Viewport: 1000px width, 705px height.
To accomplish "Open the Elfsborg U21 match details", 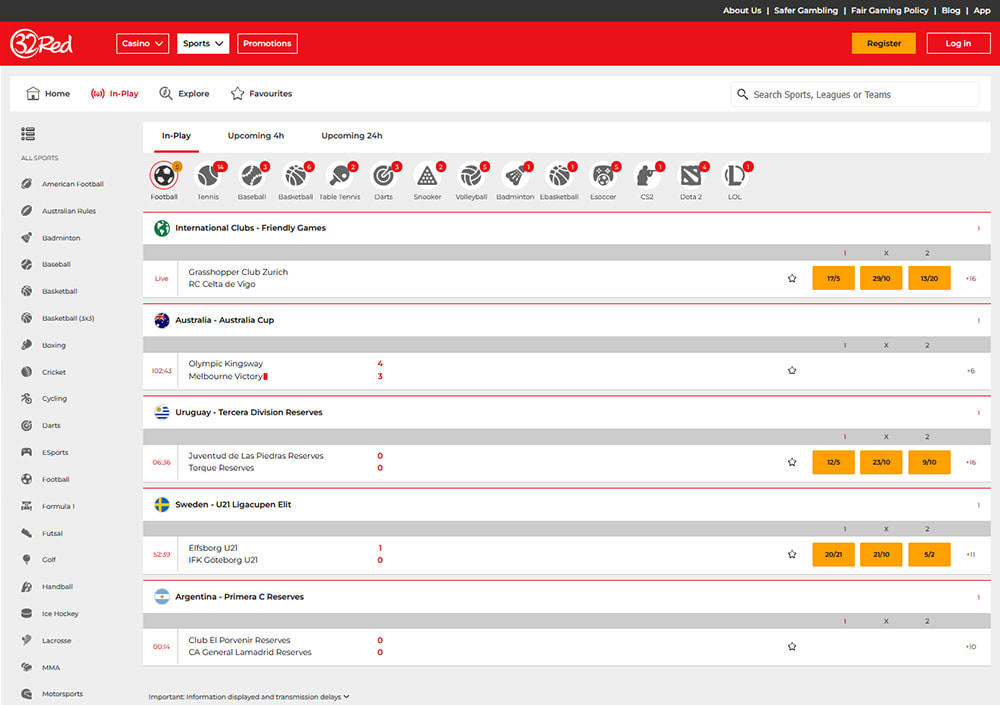I will (x=223, y=554).
